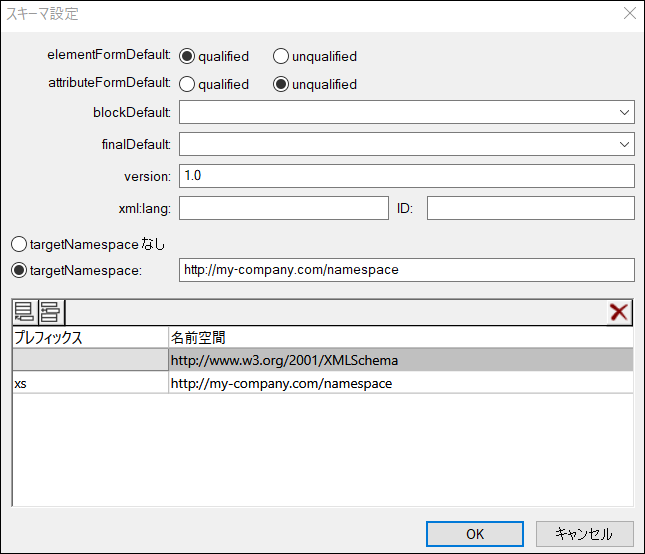The width and height of the screenshot is (645, 554).
Task: Delete selected namespace with red X icon
Action: coord(619,312)
